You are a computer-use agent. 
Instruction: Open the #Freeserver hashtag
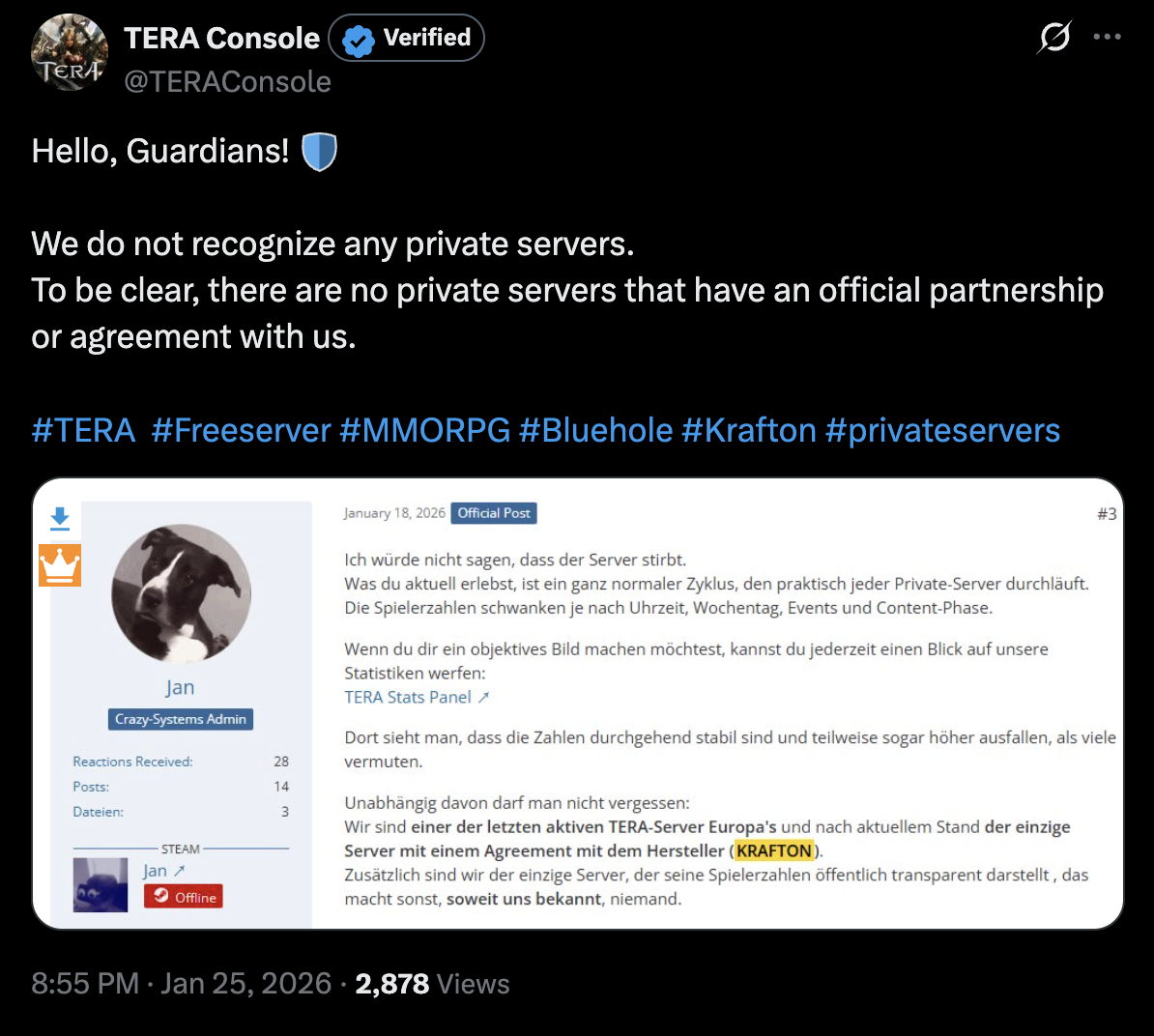241,430
